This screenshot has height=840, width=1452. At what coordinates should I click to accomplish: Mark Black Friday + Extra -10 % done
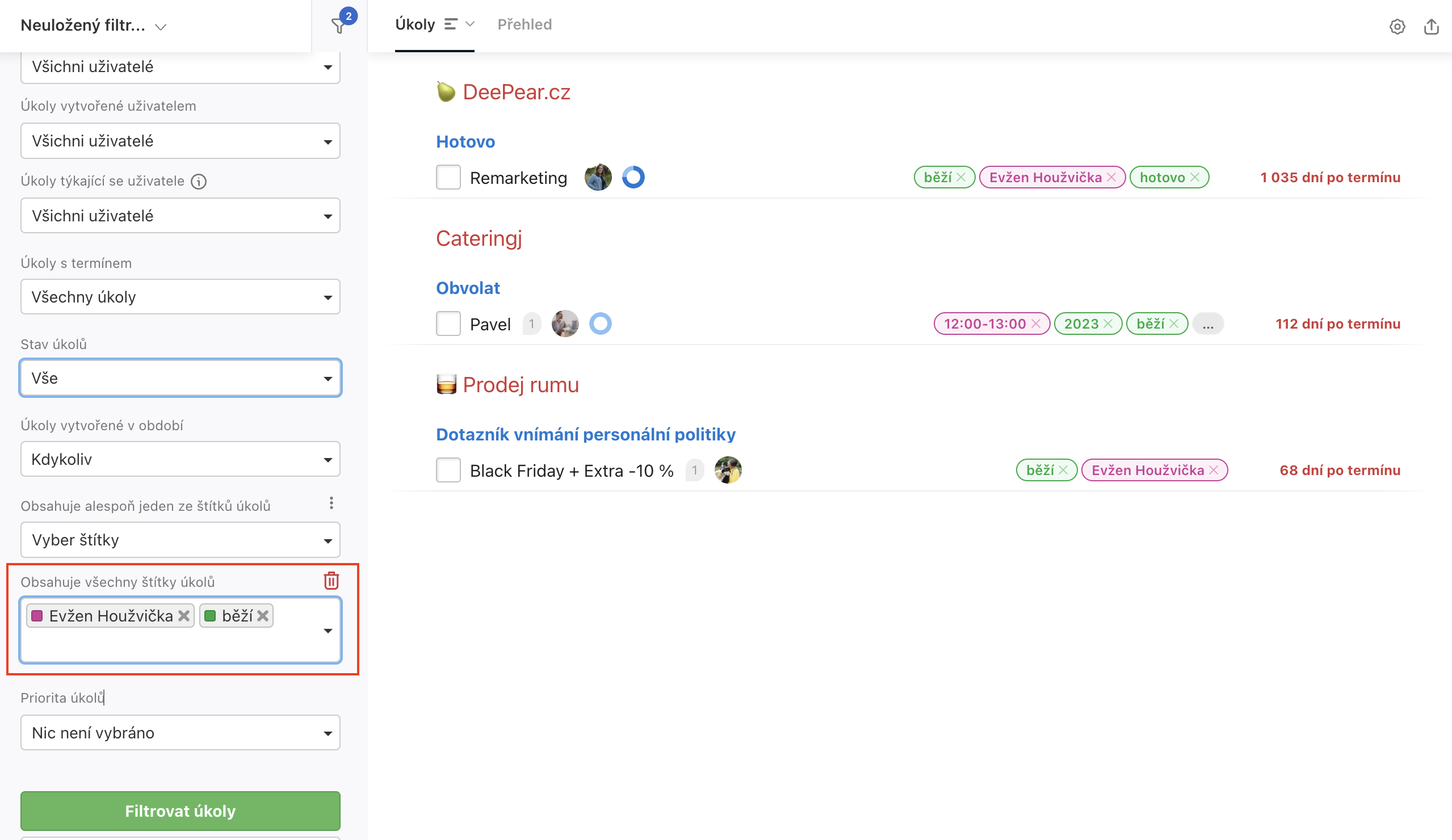[x=448, y=470]
